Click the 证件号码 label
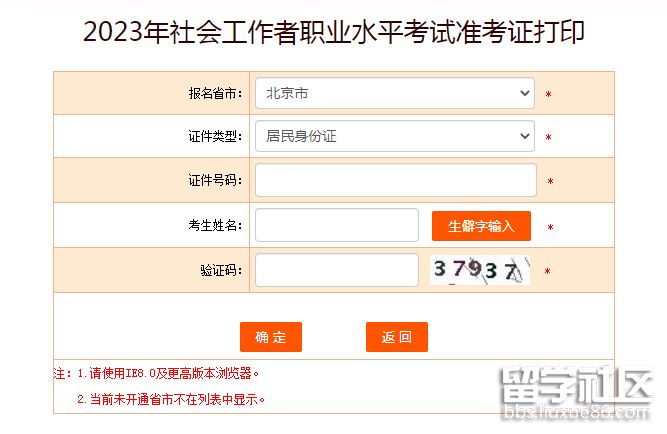The width and height of the screenshot is (667, 434). [215, 180]
